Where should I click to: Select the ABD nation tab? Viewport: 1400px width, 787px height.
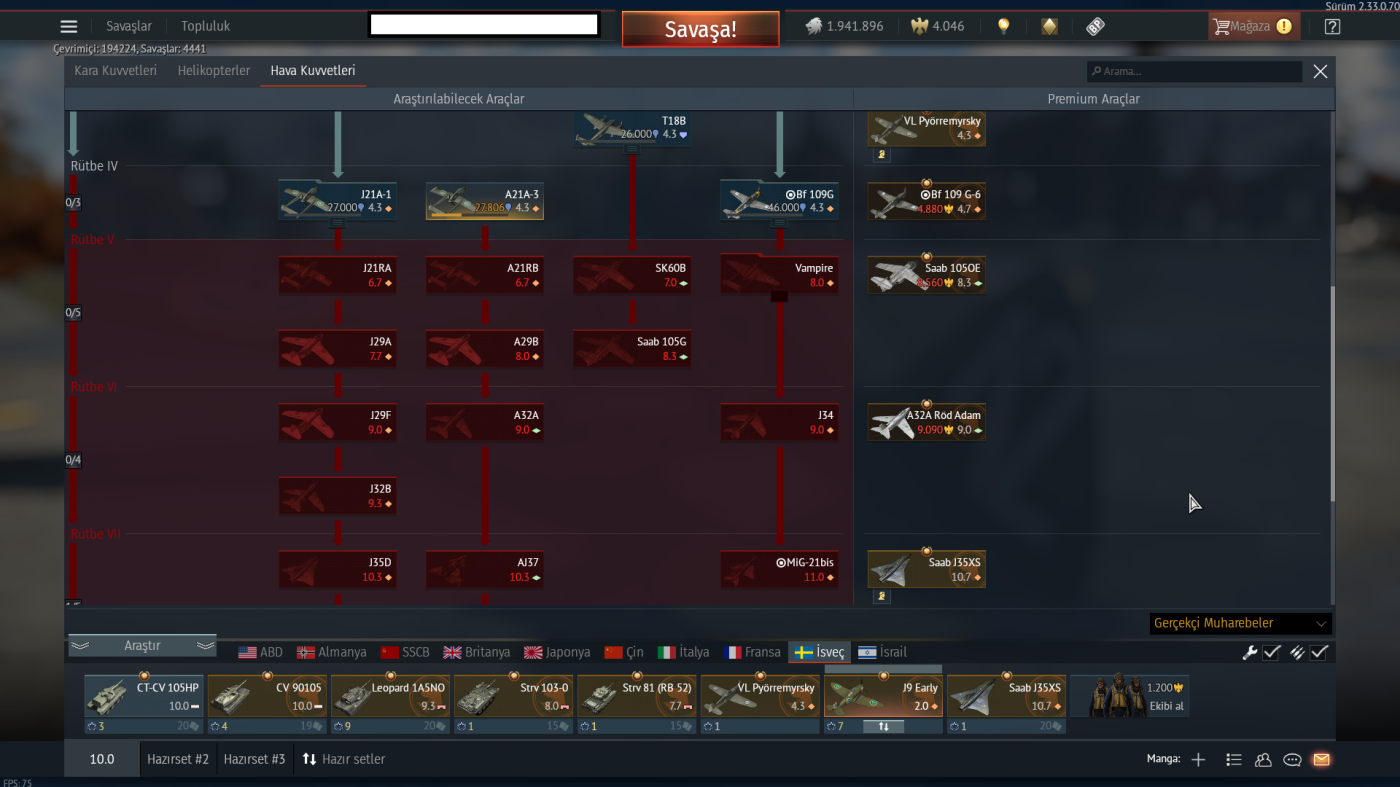point(260,652)
